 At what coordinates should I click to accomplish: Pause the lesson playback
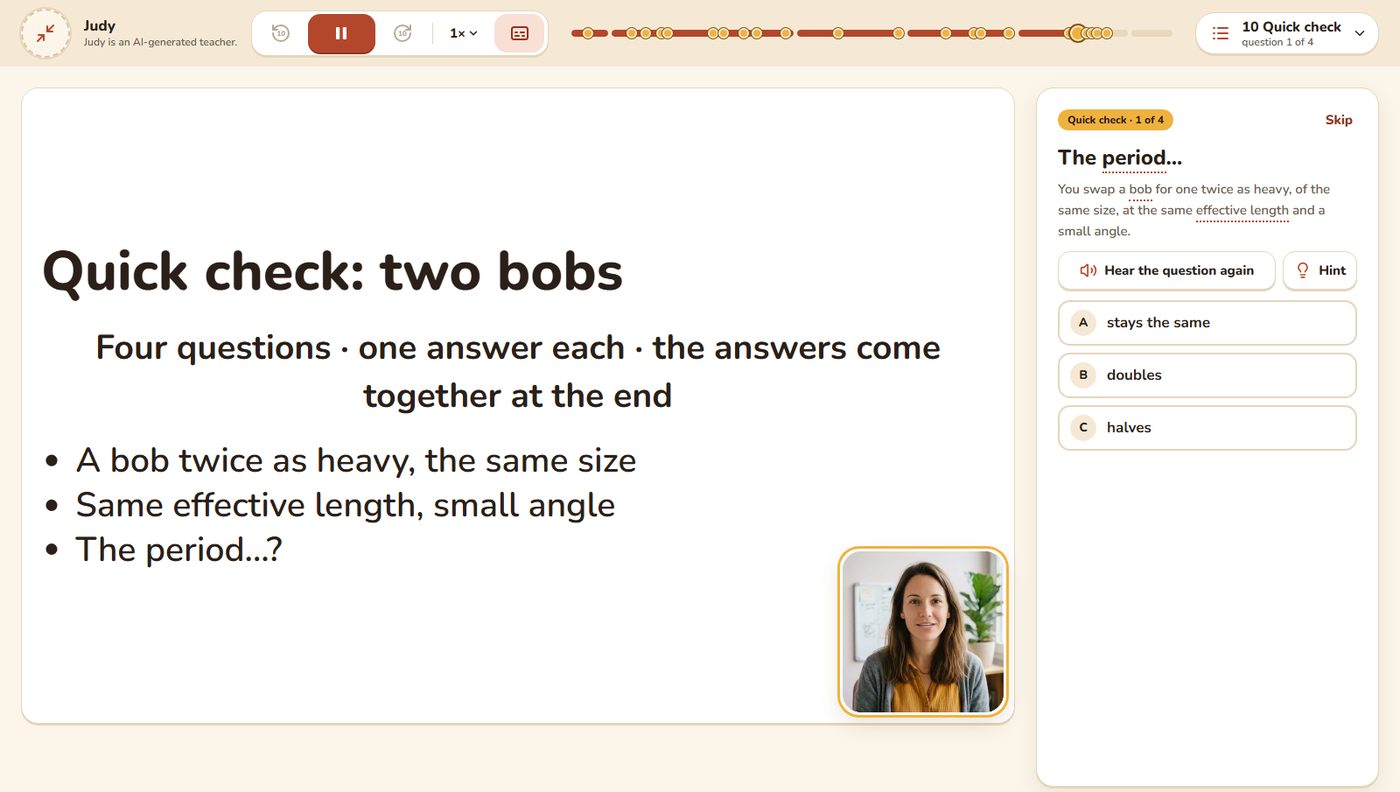point(341,33)
